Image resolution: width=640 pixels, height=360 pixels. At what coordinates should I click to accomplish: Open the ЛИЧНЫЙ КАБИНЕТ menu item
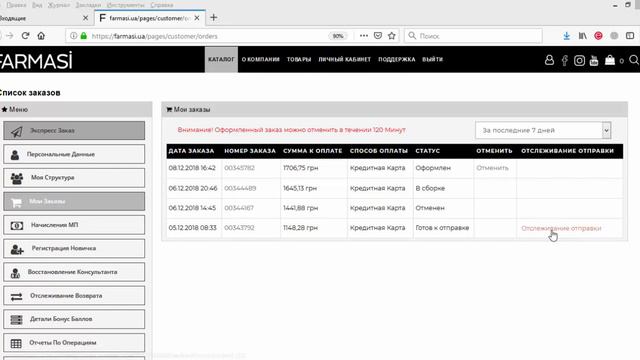[x=344, y=59]
